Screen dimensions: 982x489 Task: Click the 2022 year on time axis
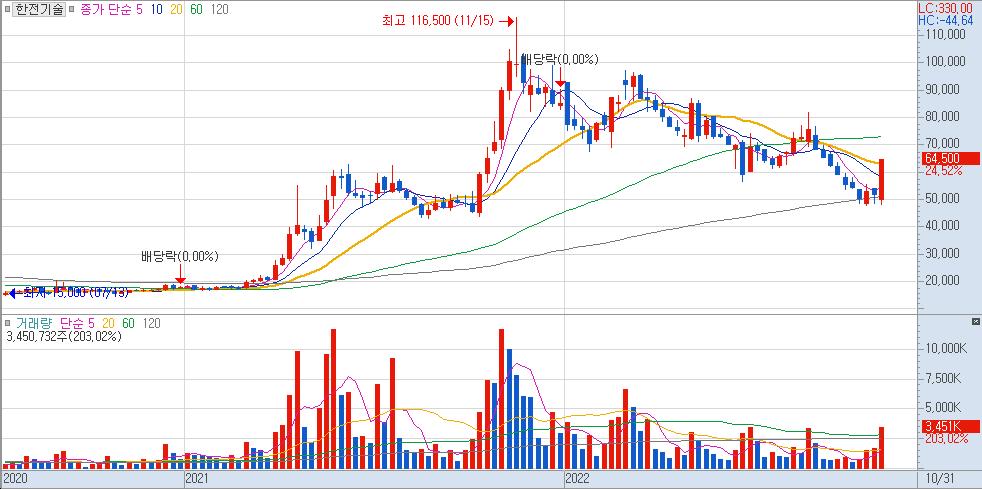577,479
